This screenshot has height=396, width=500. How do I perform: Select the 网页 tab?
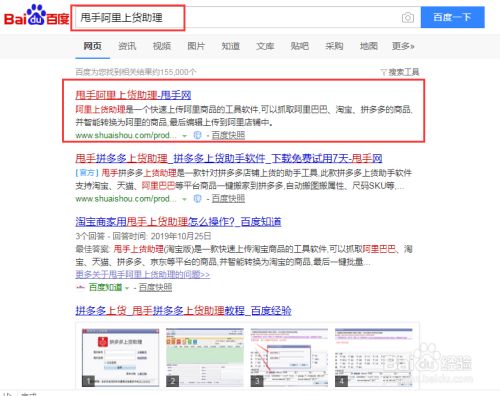tap(92, 46)
